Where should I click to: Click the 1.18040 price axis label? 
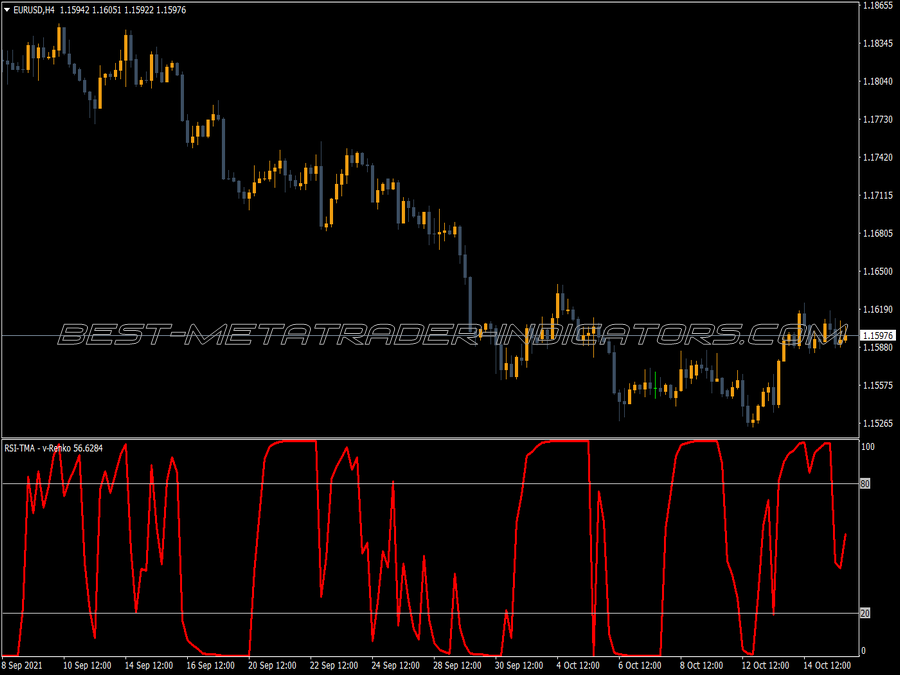[x=878, y=82]
